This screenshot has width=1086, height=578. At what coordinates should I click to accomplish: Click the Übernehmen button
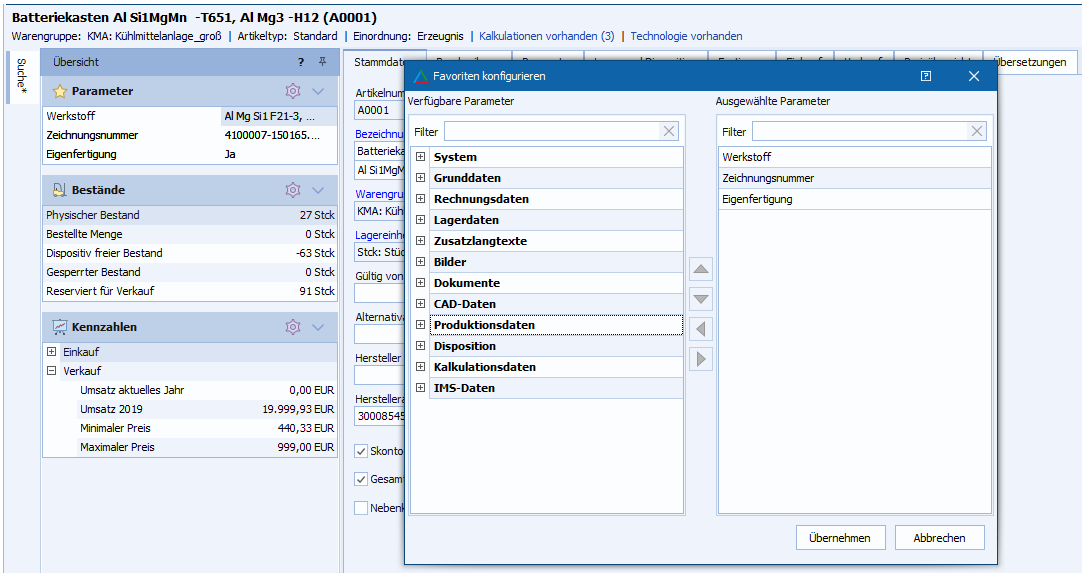(x=840, y=538)
